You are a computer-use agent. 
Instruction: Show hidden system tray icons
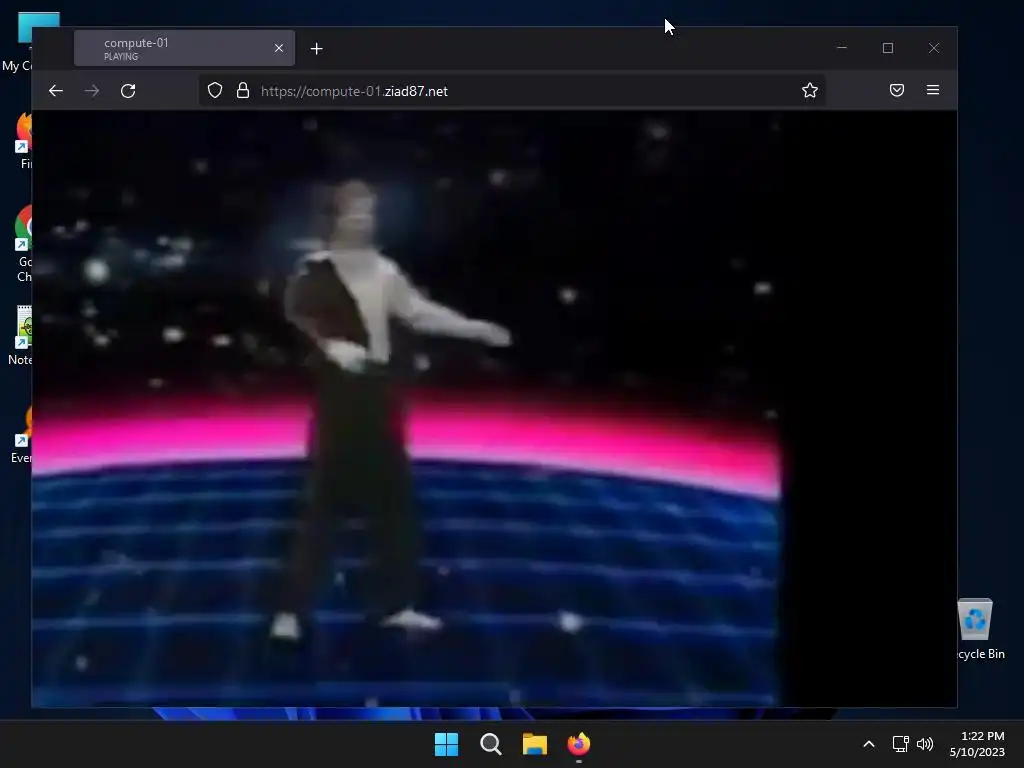[869, 744]
